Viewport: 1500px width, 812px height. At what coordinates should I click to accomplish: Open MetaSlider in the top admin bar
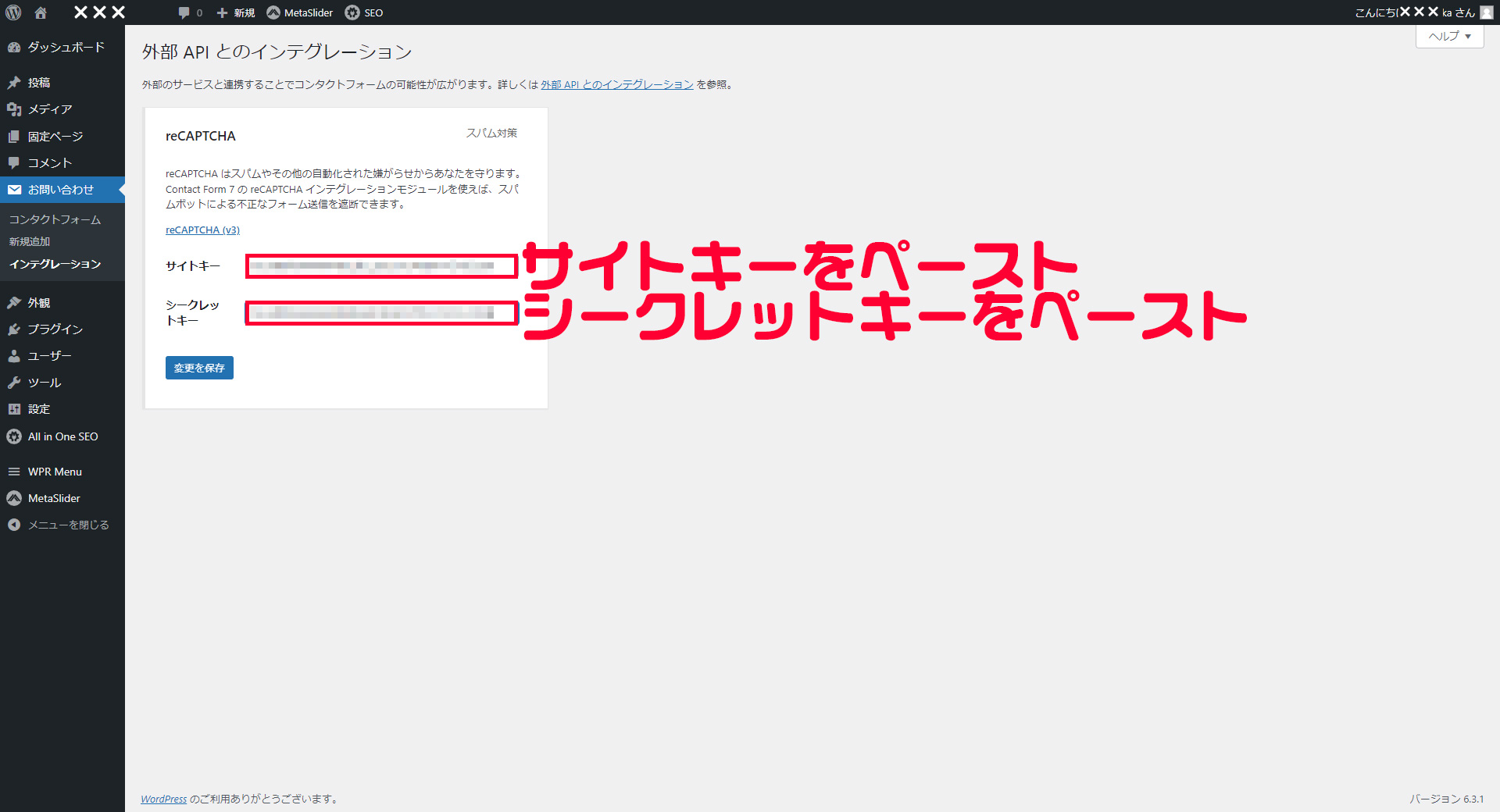tap(299, 12)
